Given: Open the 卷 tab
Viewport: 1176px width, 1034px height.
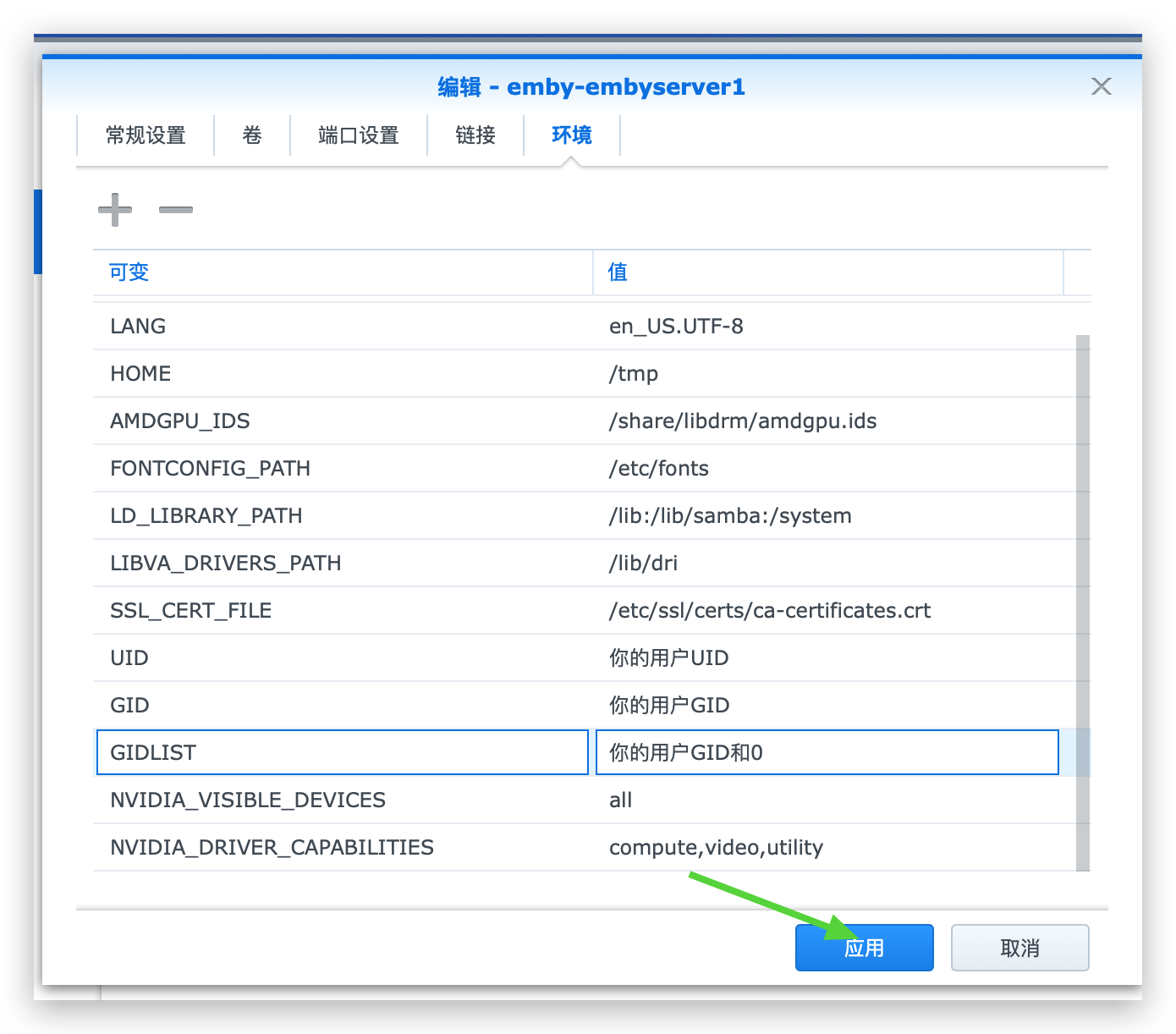Looking at the screenshot, I should click(252, 135).
